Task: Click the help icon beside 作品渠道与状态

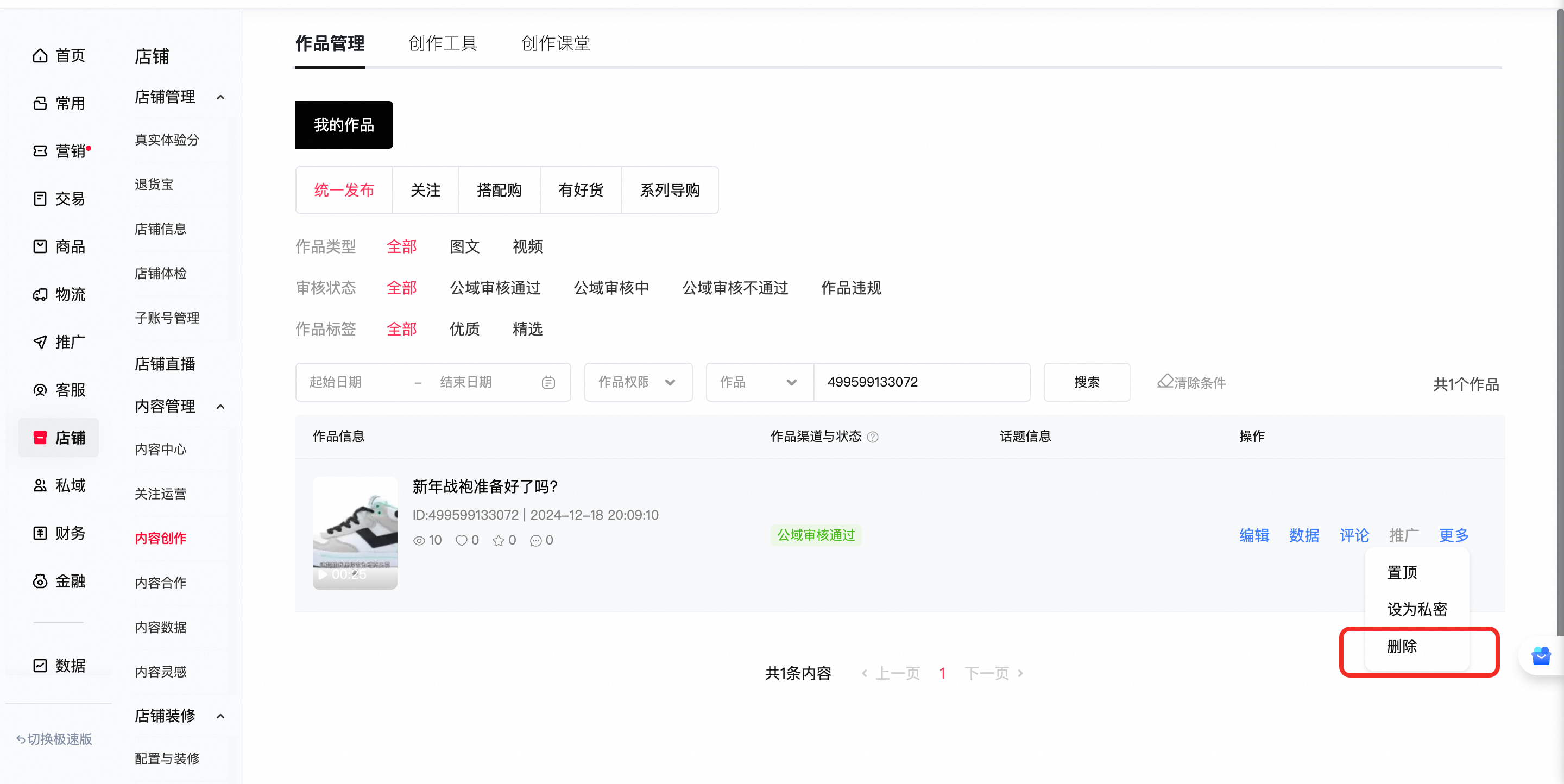Action: 873,437
